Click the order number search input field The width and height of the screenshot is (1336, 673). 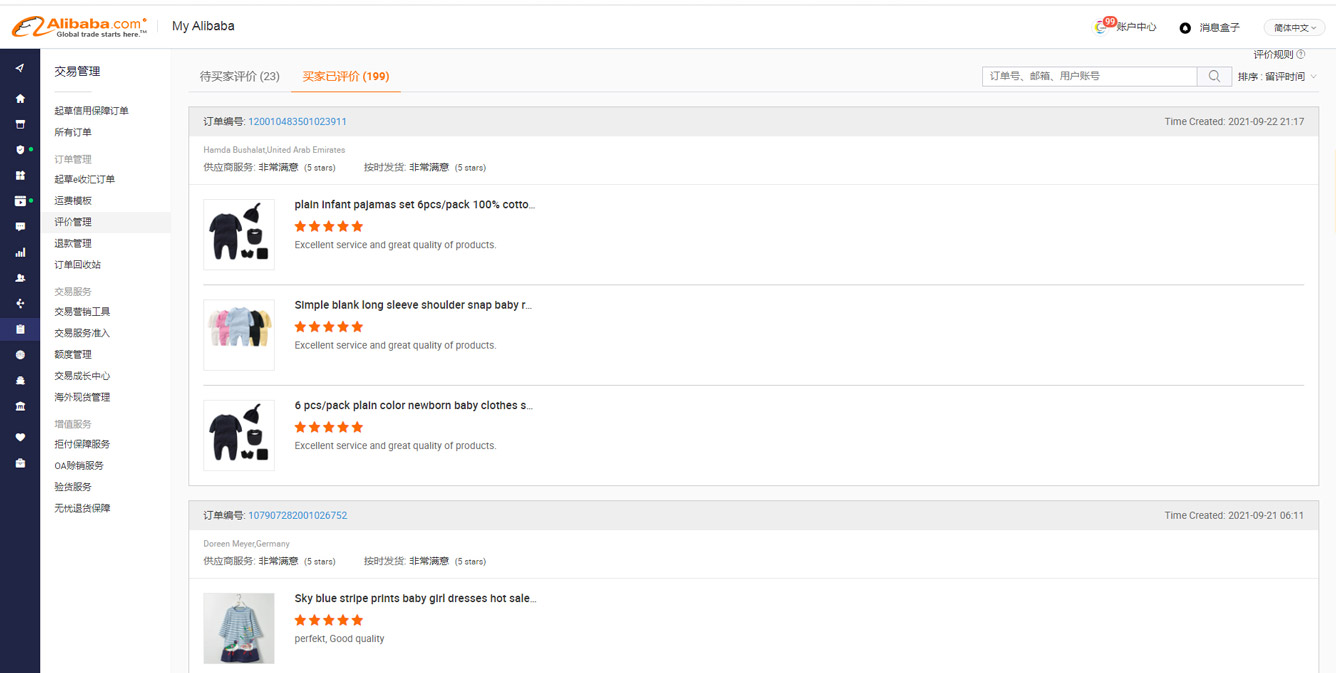pyautogui.click(x=1090, y=76)
